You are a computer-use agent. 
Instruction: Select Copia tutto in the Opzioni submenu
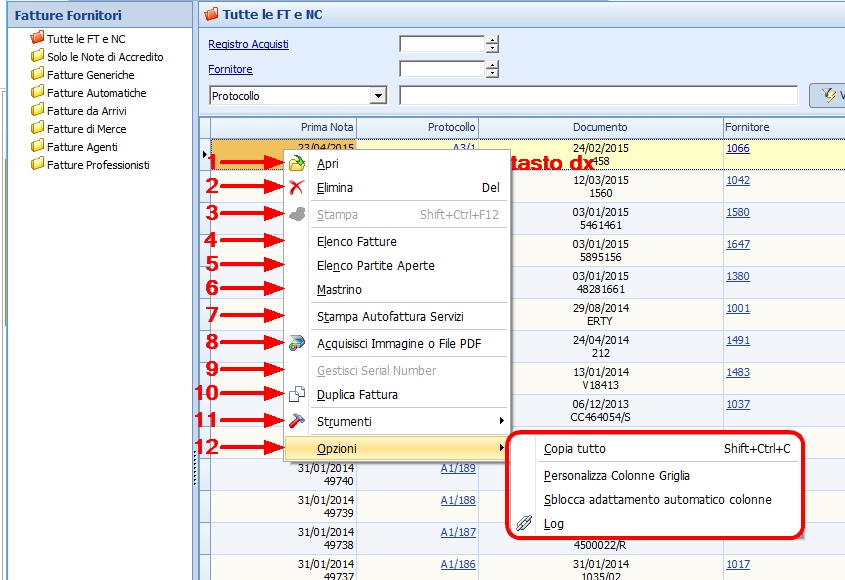tap(575, 449)
